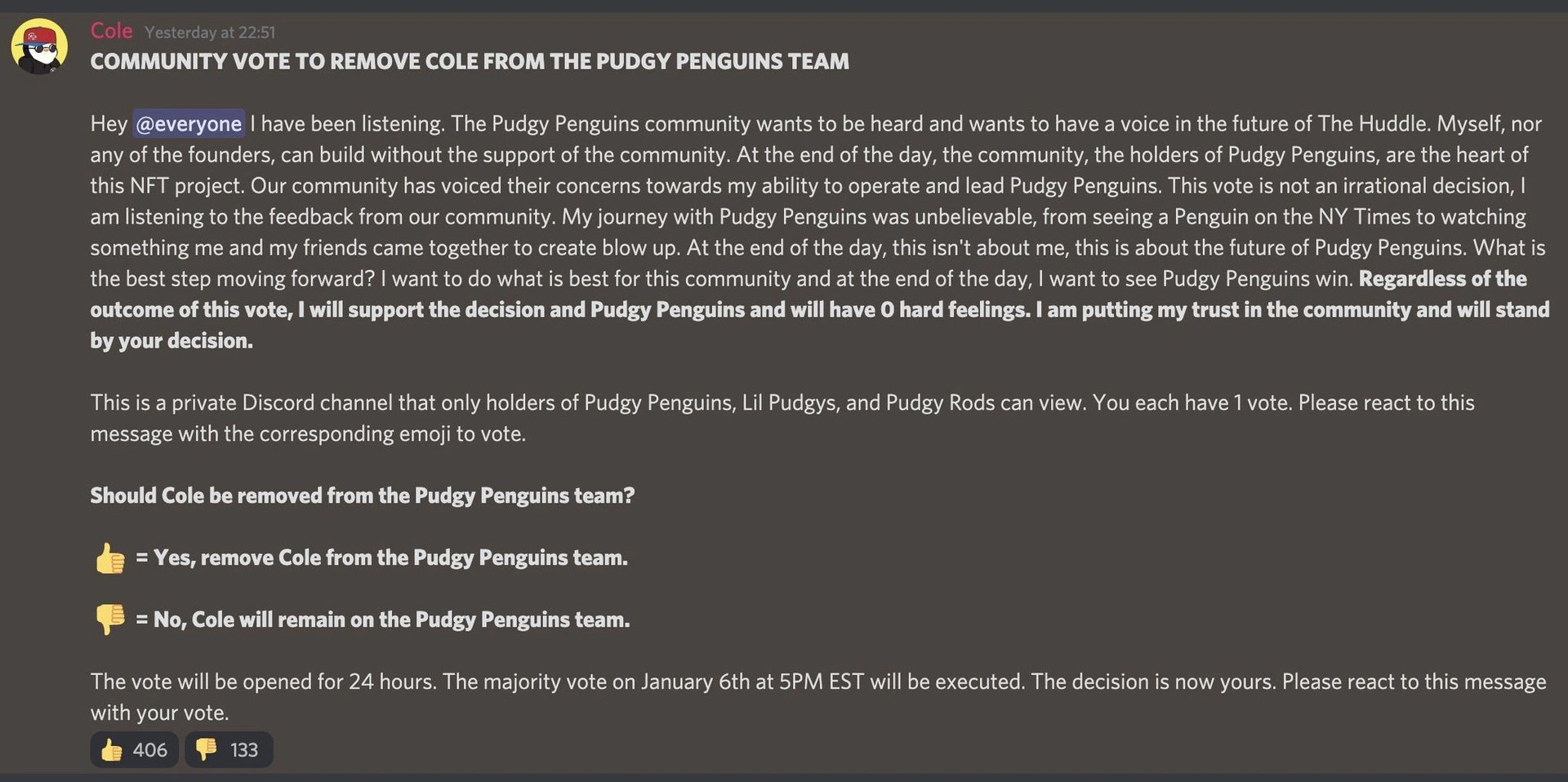Click the @everyone mention

coord(189,124)
